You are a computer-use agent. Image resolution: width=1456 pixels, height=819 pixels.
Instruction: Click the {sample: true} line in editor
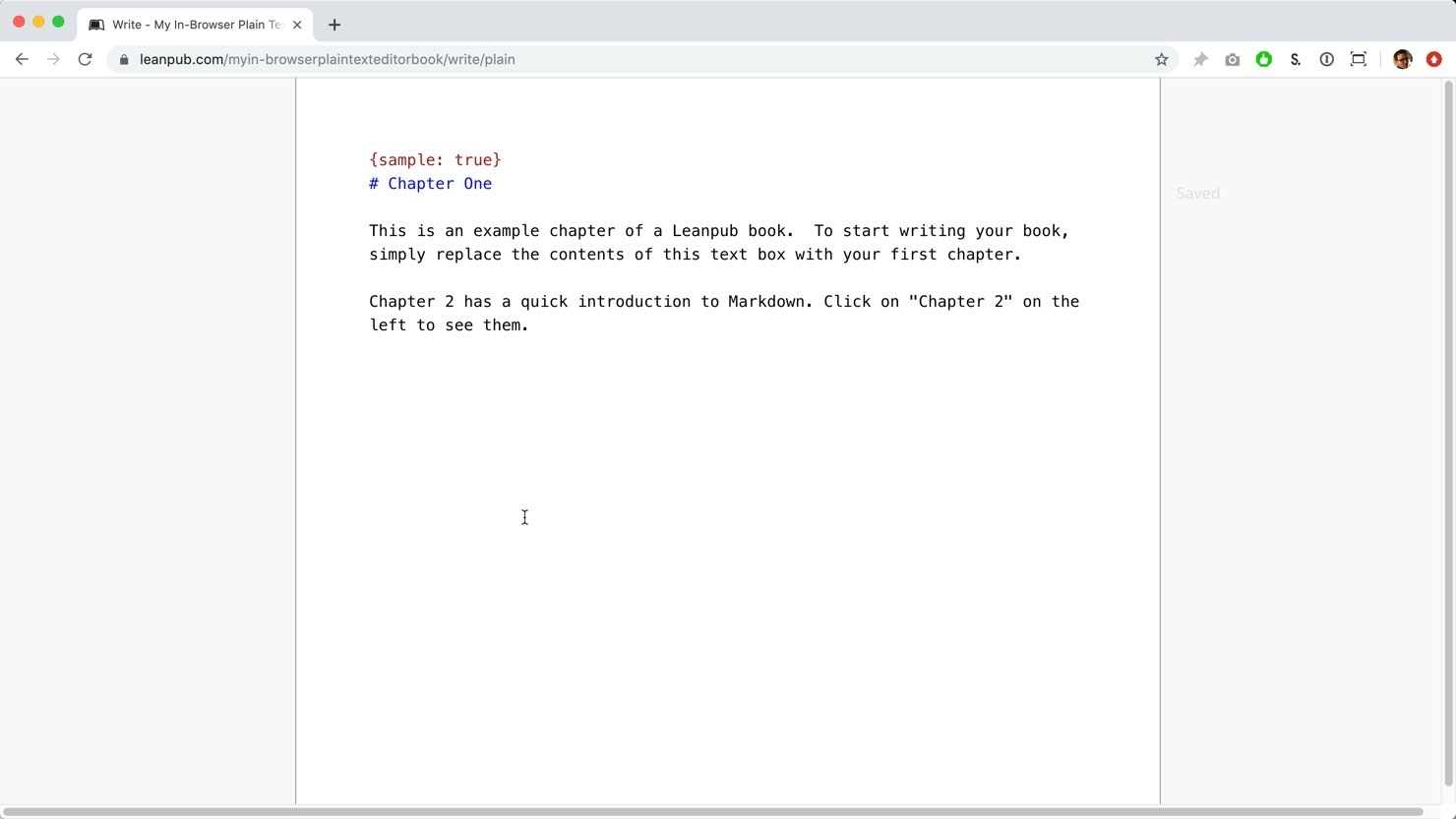435,160
